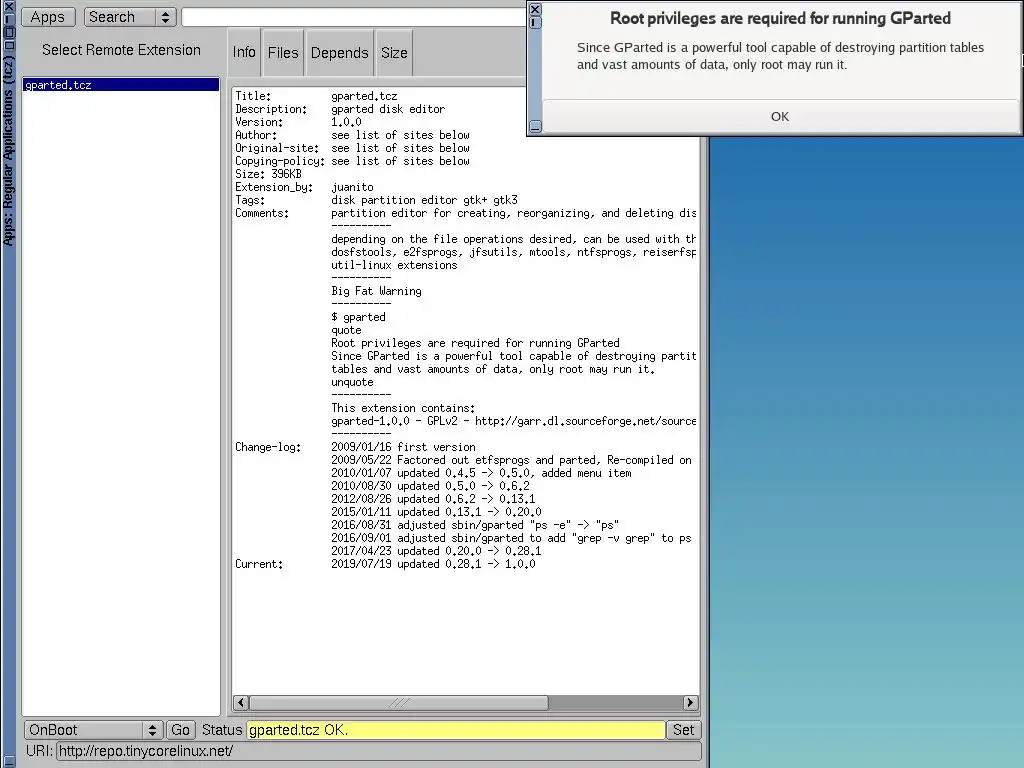
Task: Click the '2012/08/26 updated 0.6.2 -> 0.13.1' line
Action: [433, 499]
